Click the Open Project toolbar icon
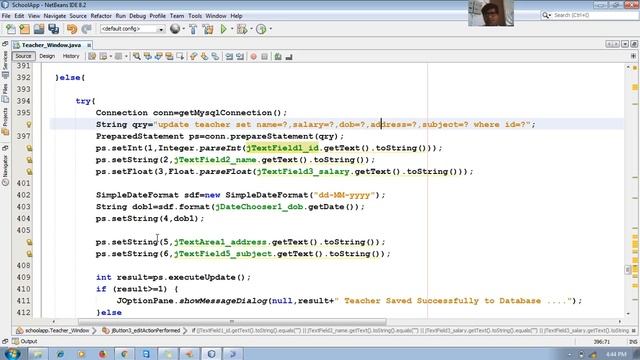The width and height of the screenshot is (640, 360). (39, 29)
